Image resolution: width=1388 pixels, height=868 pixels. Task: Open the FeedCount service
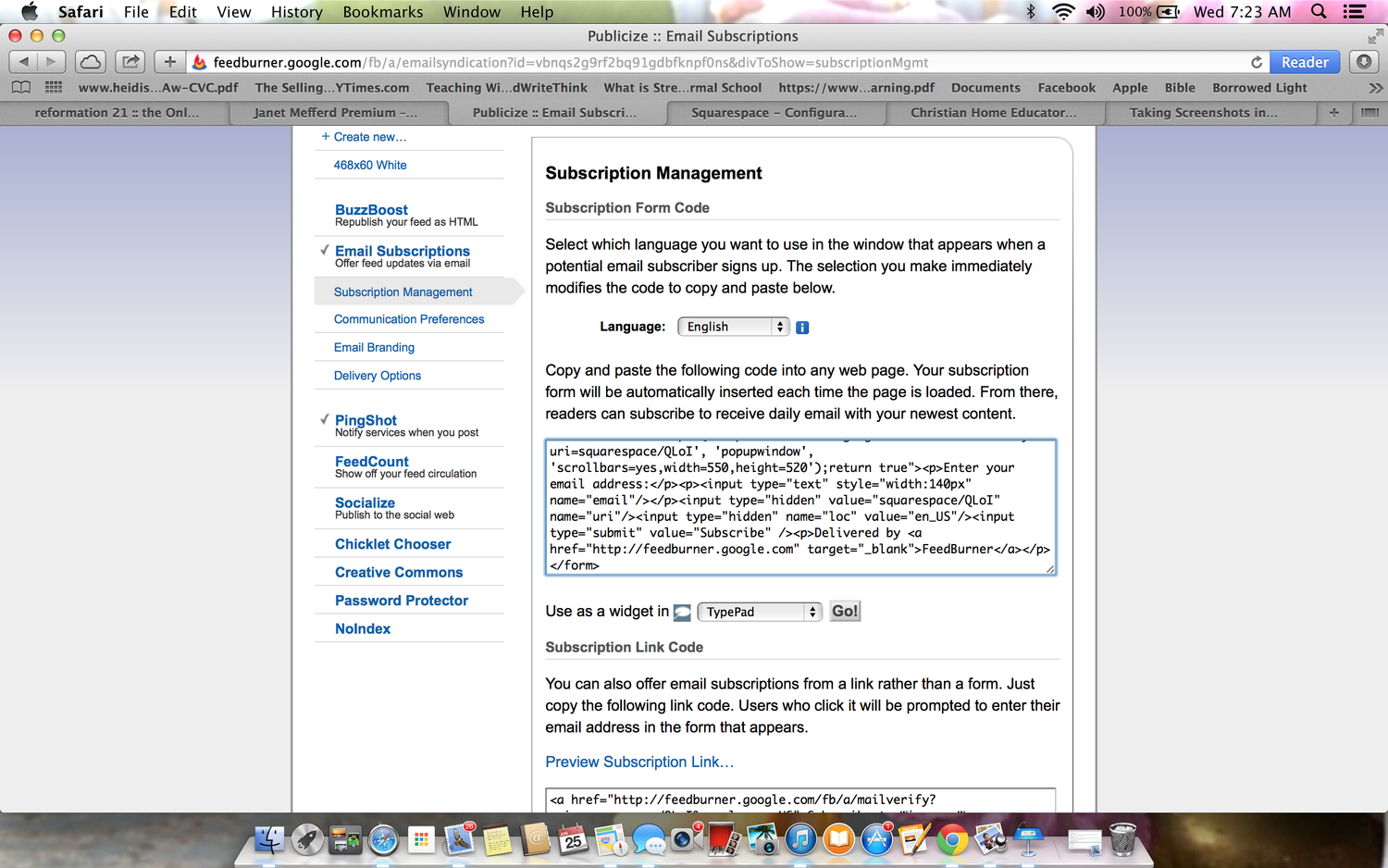(x=371, y=462)
